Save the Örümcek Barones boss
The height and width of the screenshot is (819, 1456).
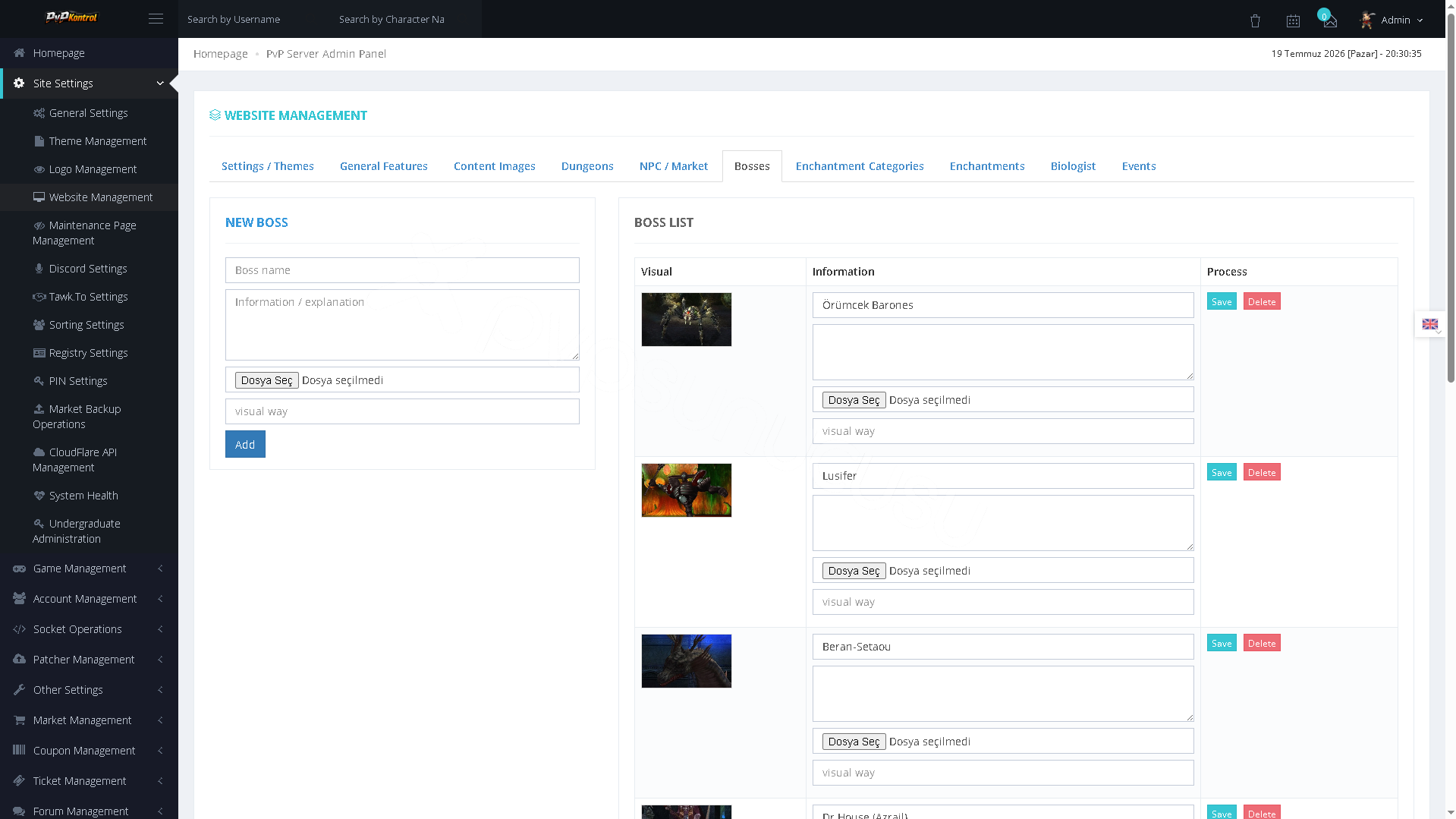click(x=1222, y=301)
